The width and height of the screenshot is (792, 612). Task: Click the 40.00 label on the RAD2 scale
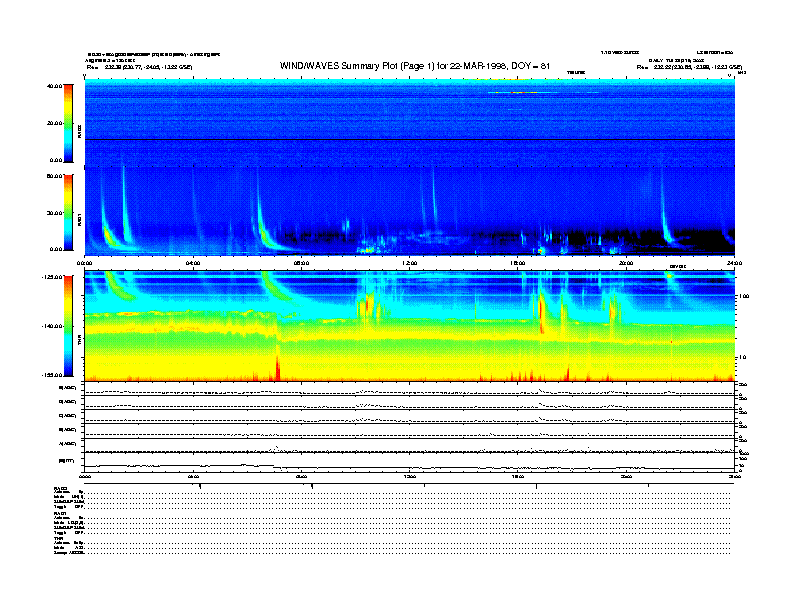pos(54,86)
